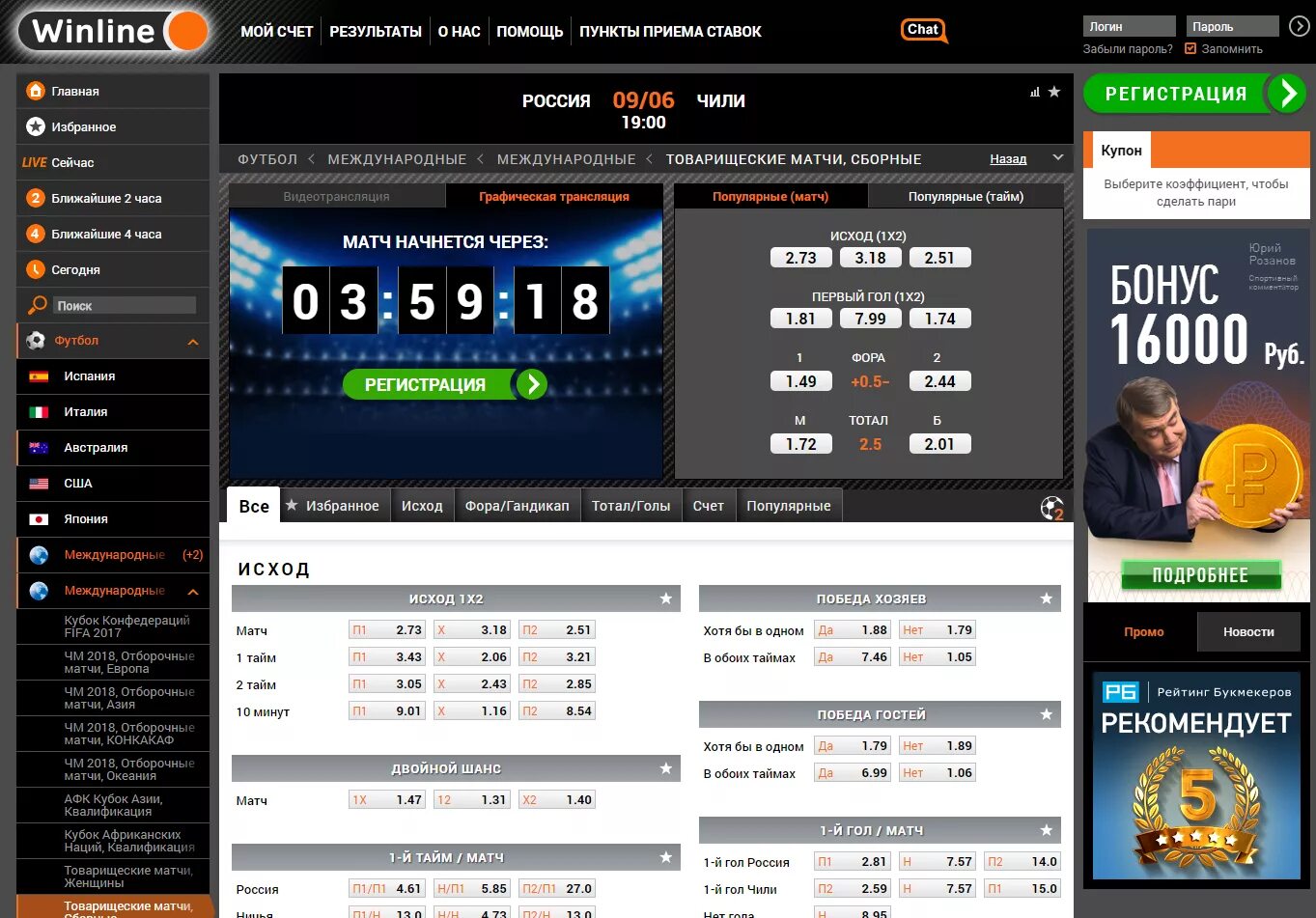Click the login arrow icon next to Пароль
1316x918 pixels.
(x=1300, y=26)
